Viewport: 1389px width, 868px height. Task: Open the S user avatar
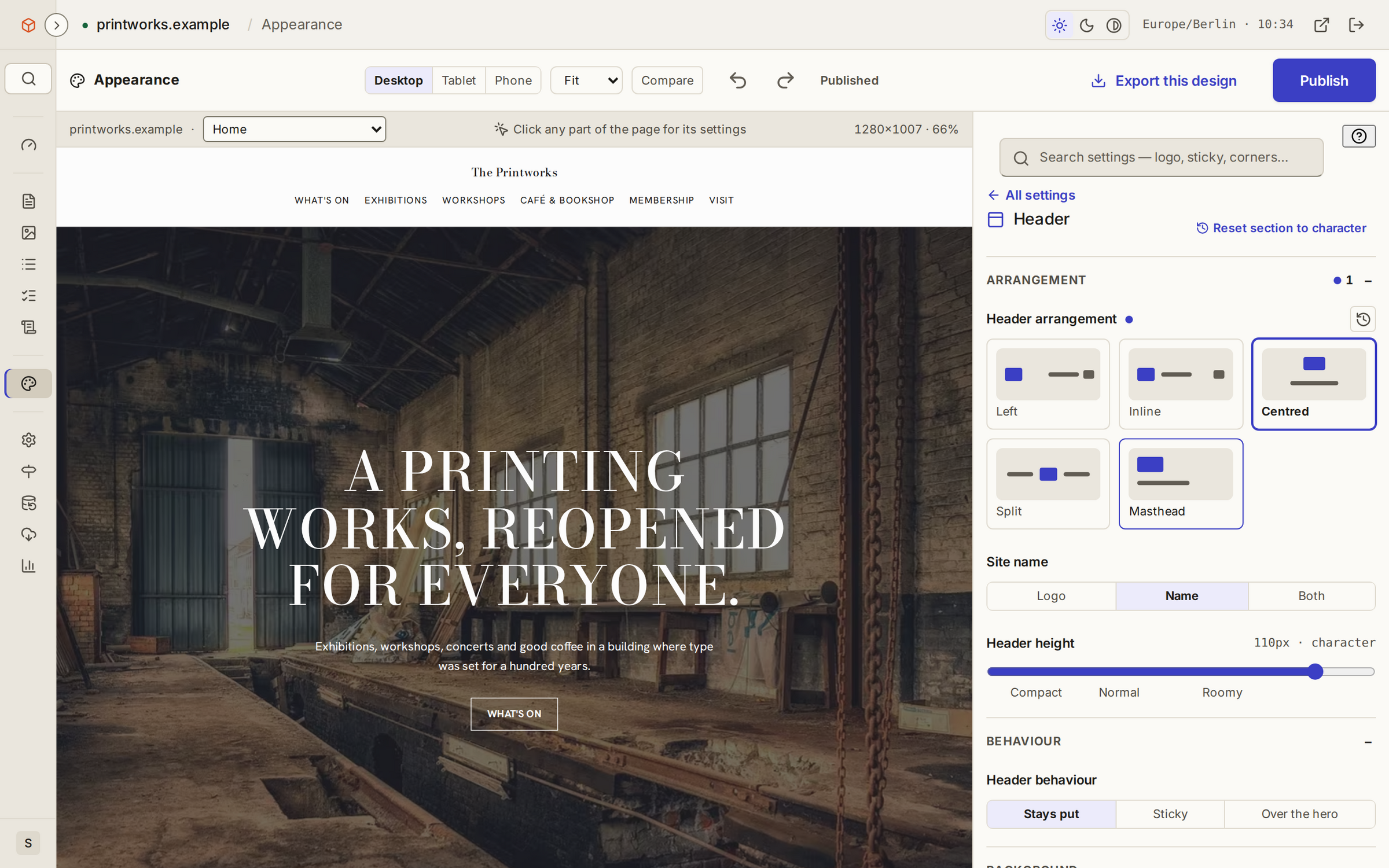tap(28, 843)
